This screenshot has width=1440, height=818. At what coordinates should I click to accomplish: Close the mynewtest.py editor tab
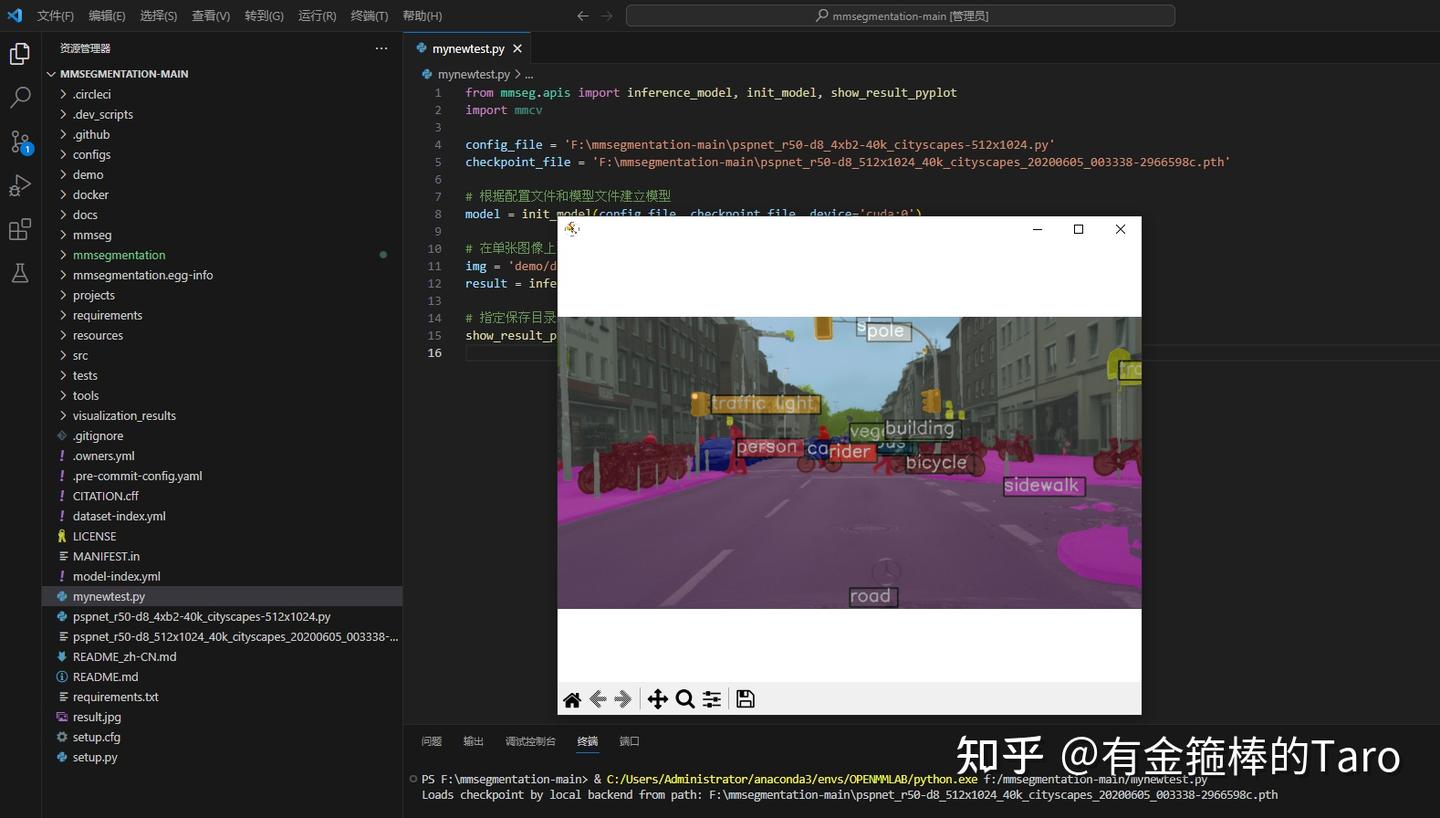[517, 49]
